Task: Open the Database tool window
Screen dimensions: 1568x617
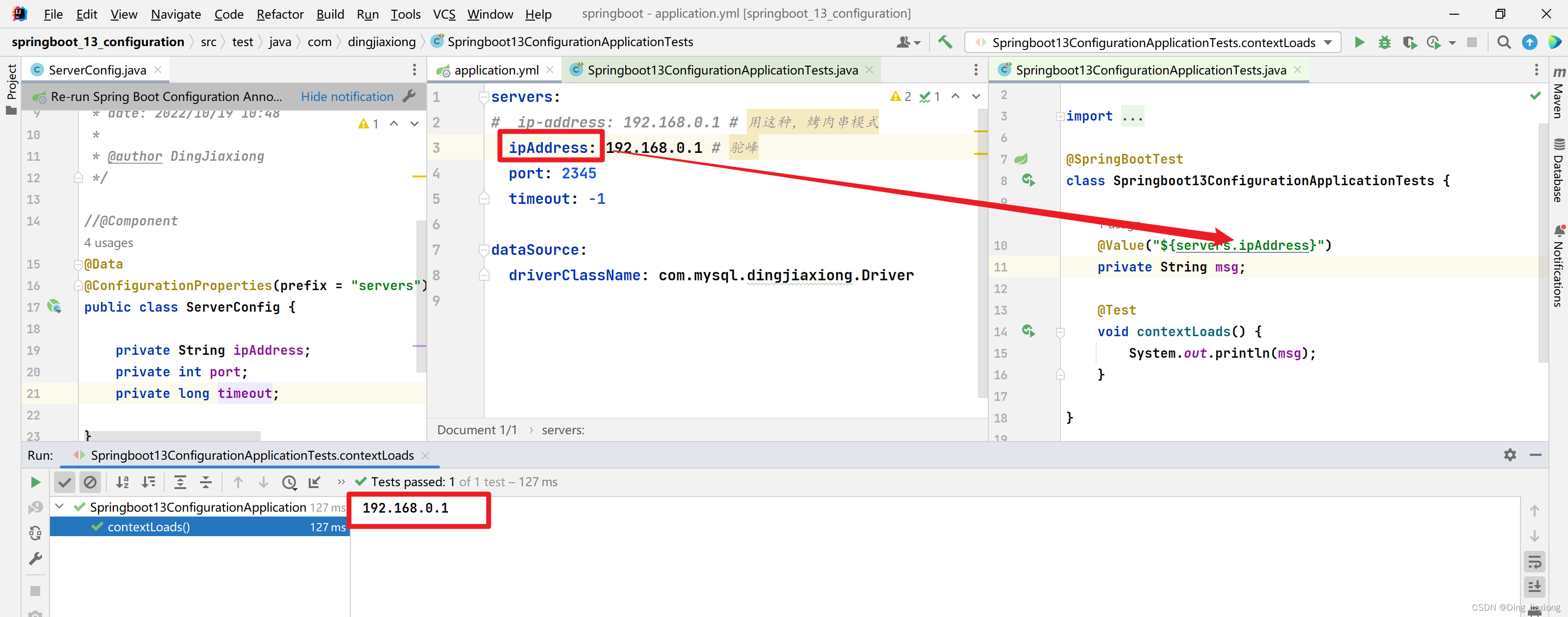Action: click(1558, 171)
